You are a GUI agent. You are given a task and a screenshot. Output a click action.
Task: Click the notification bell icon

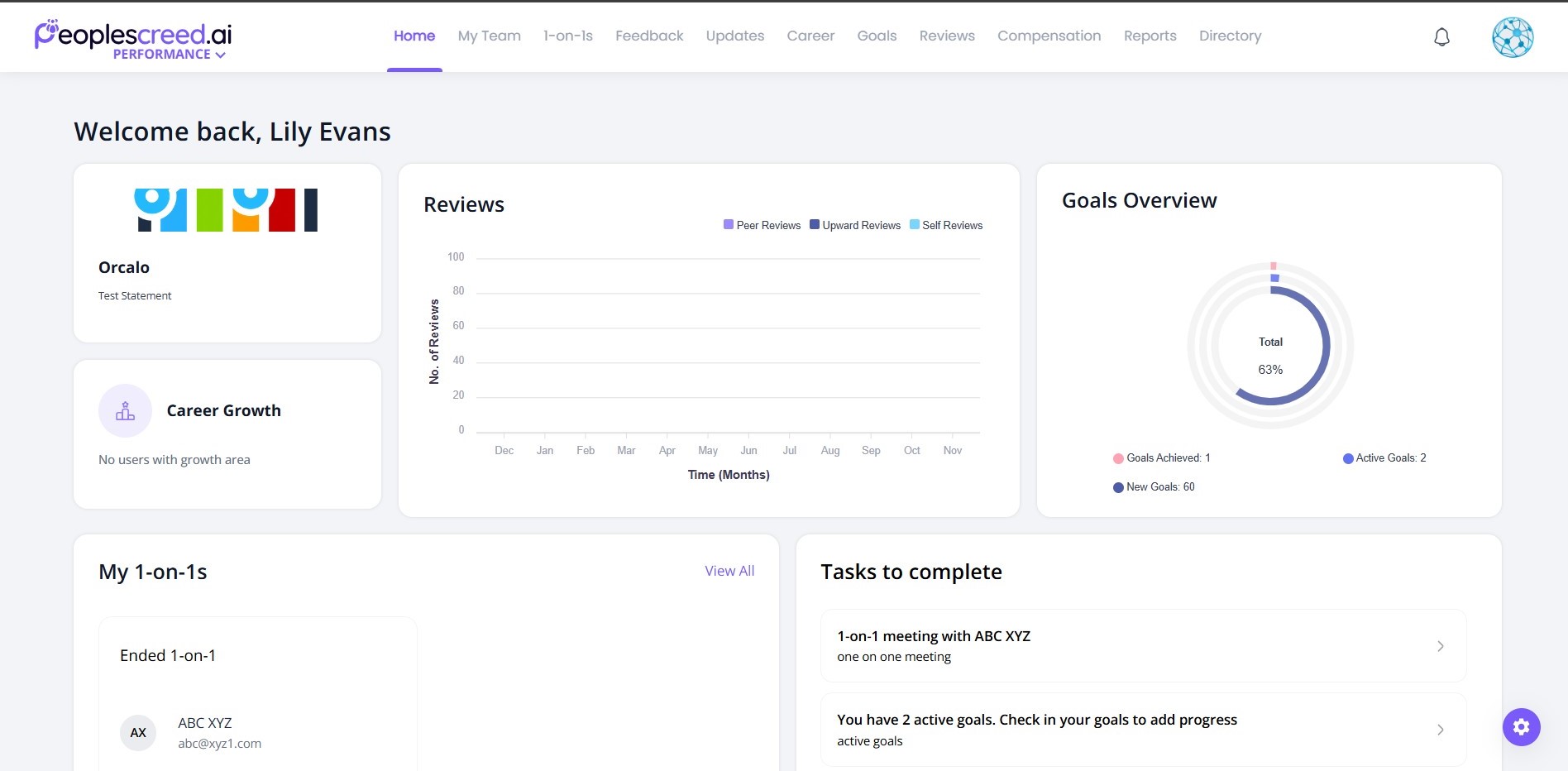tap(1441, 37)
